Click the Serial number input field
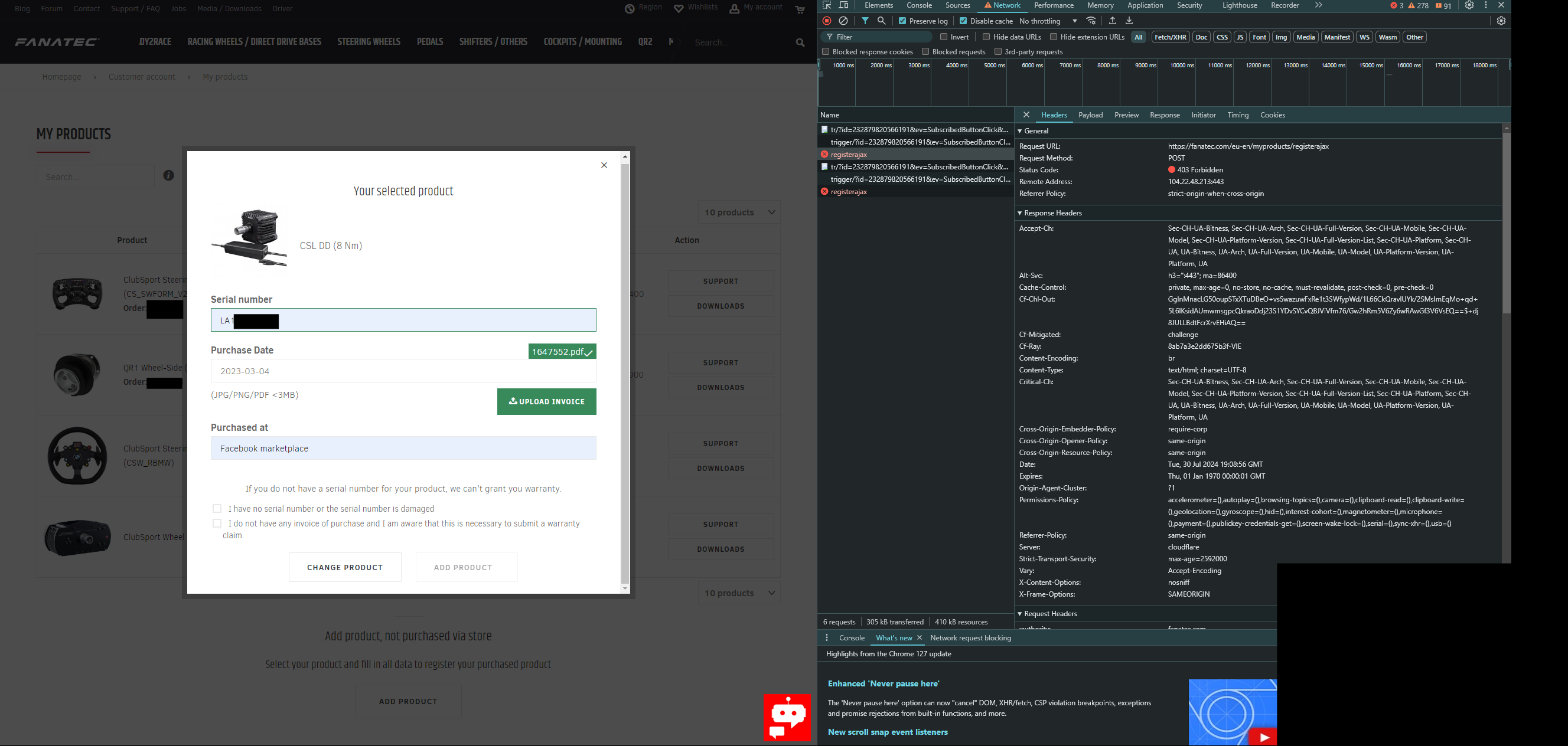Screen dimensions: 1568x746 click(403, 320)
